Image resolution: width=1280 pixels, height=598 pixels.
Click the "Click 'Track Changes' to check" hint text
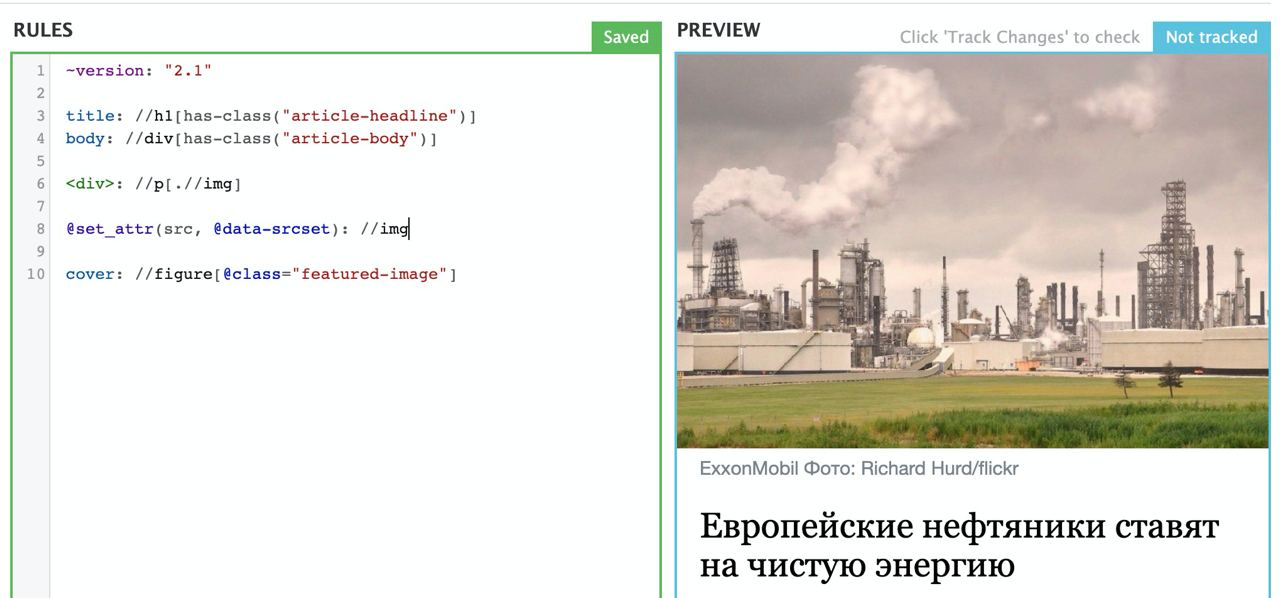pos(1019,37)
